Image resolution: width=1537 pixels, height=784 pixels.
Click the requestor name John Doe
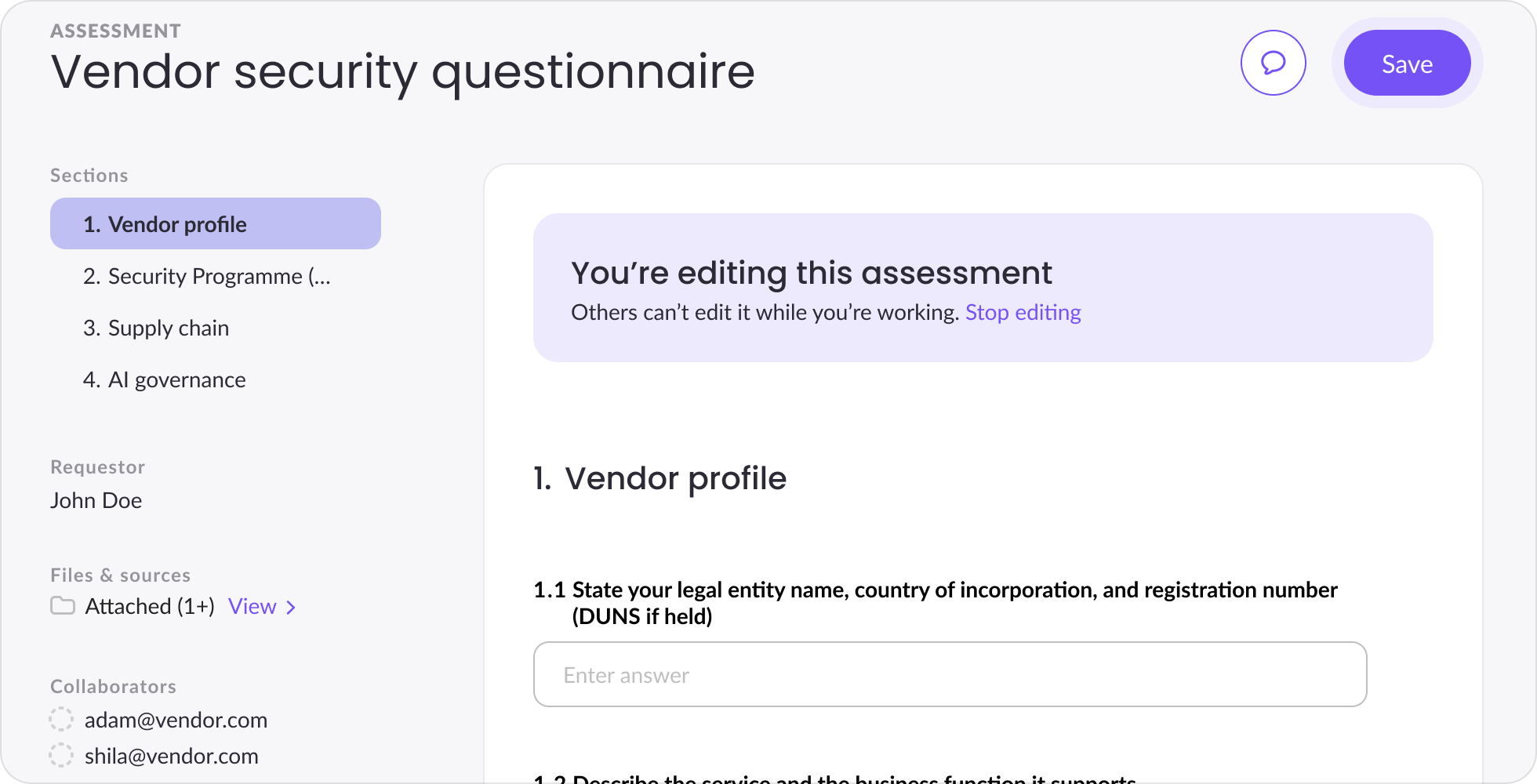click(x=96, y=500)
